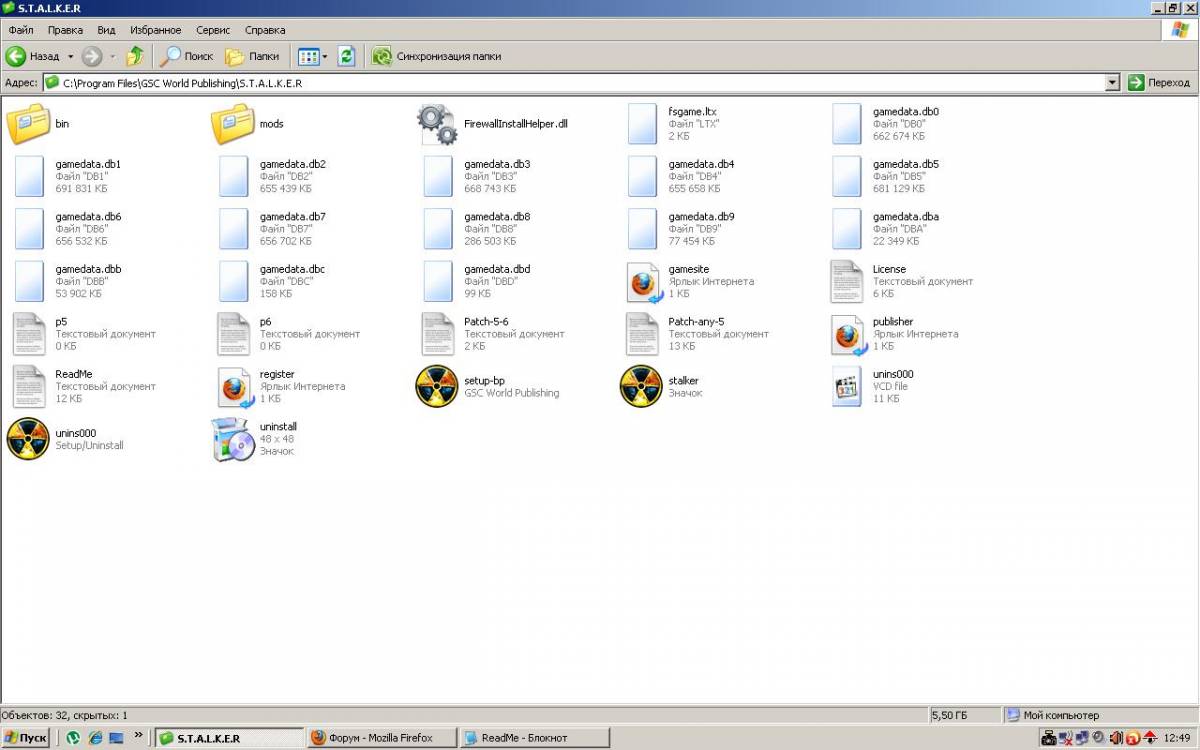
Task: Go up one folder level
Action: click(135, 56)
